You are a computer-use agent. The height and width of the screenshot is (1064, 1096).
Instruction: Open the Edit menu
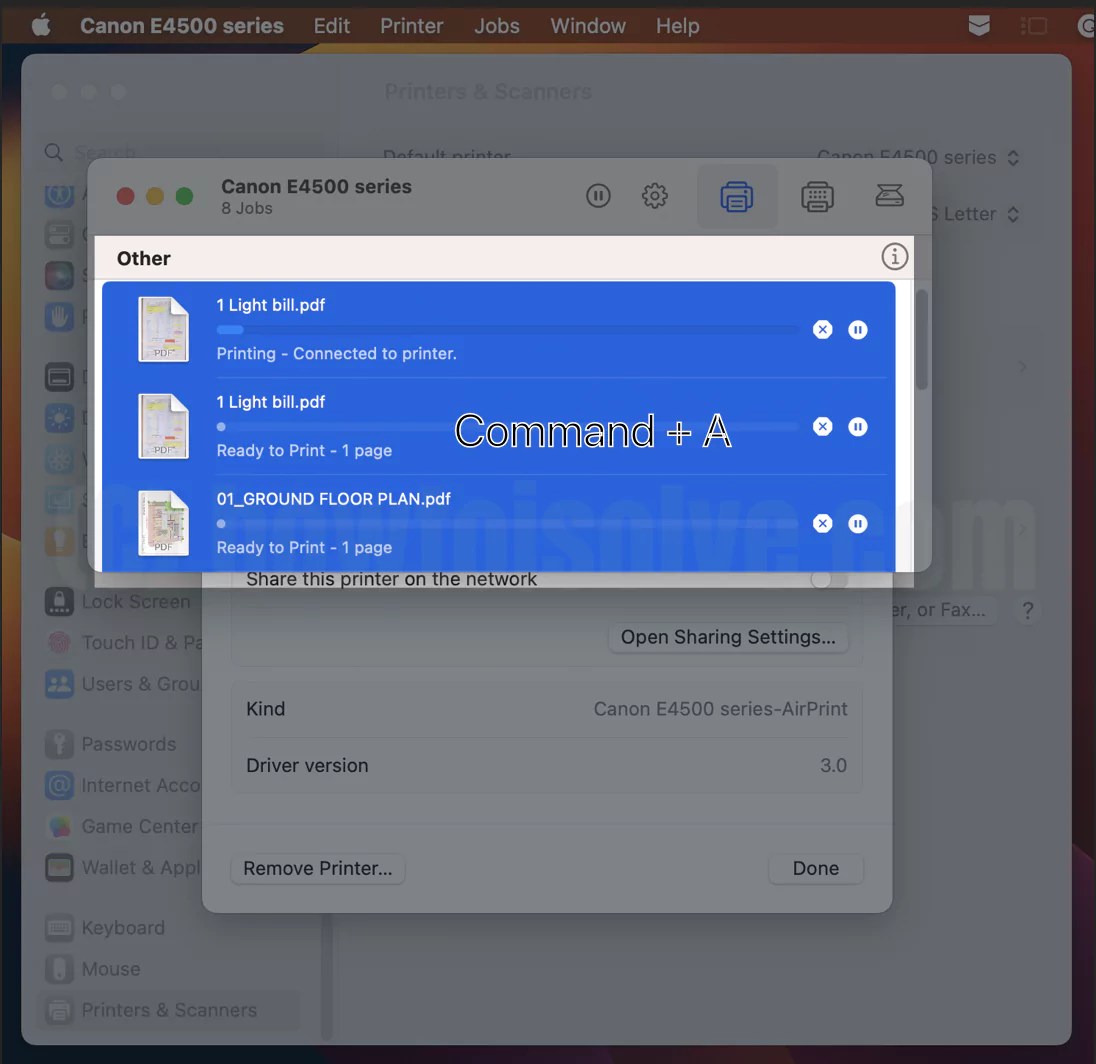tap(331, 26)
